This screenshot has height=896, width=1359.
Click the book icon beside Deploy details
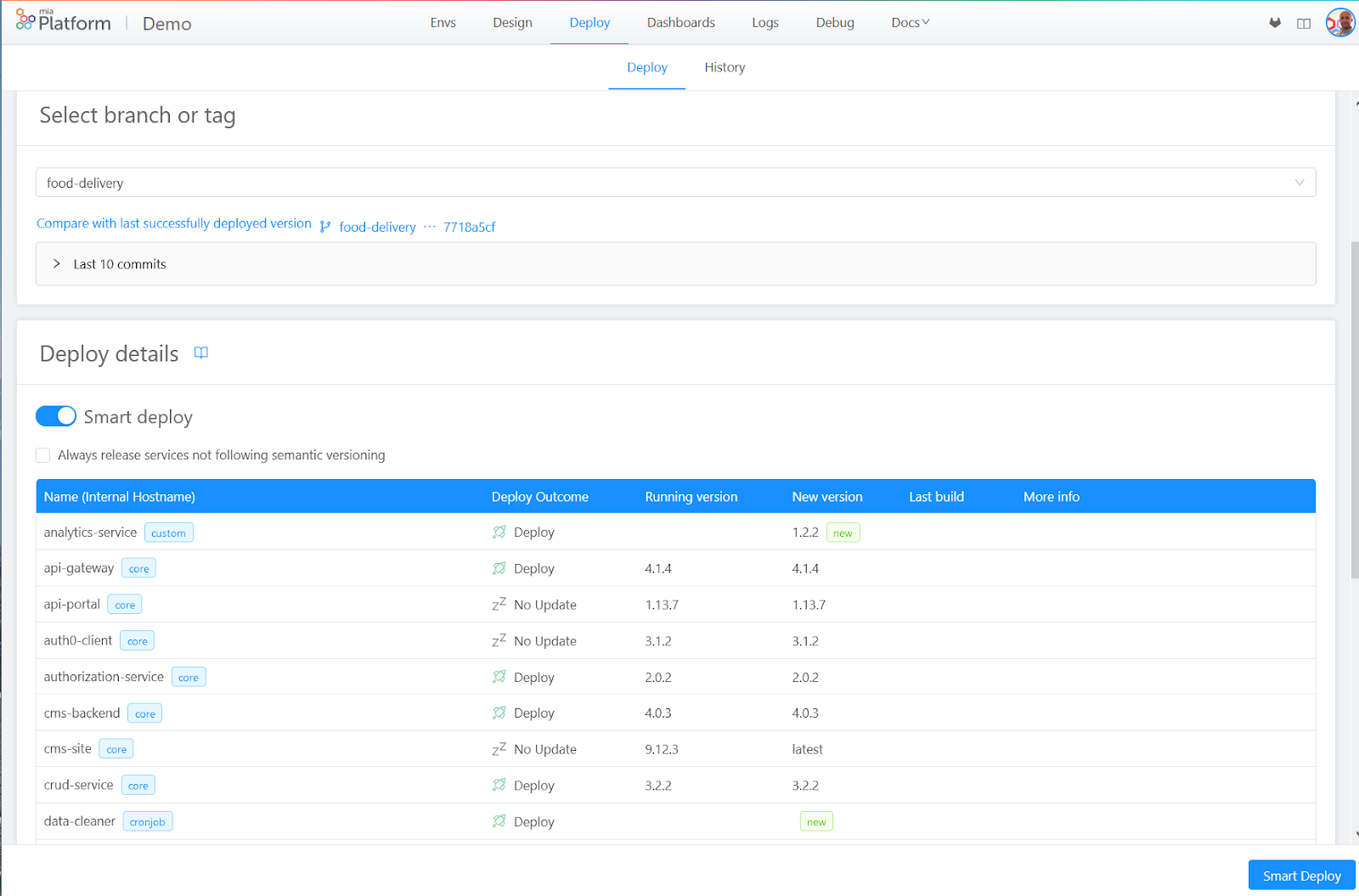point(201,352)
